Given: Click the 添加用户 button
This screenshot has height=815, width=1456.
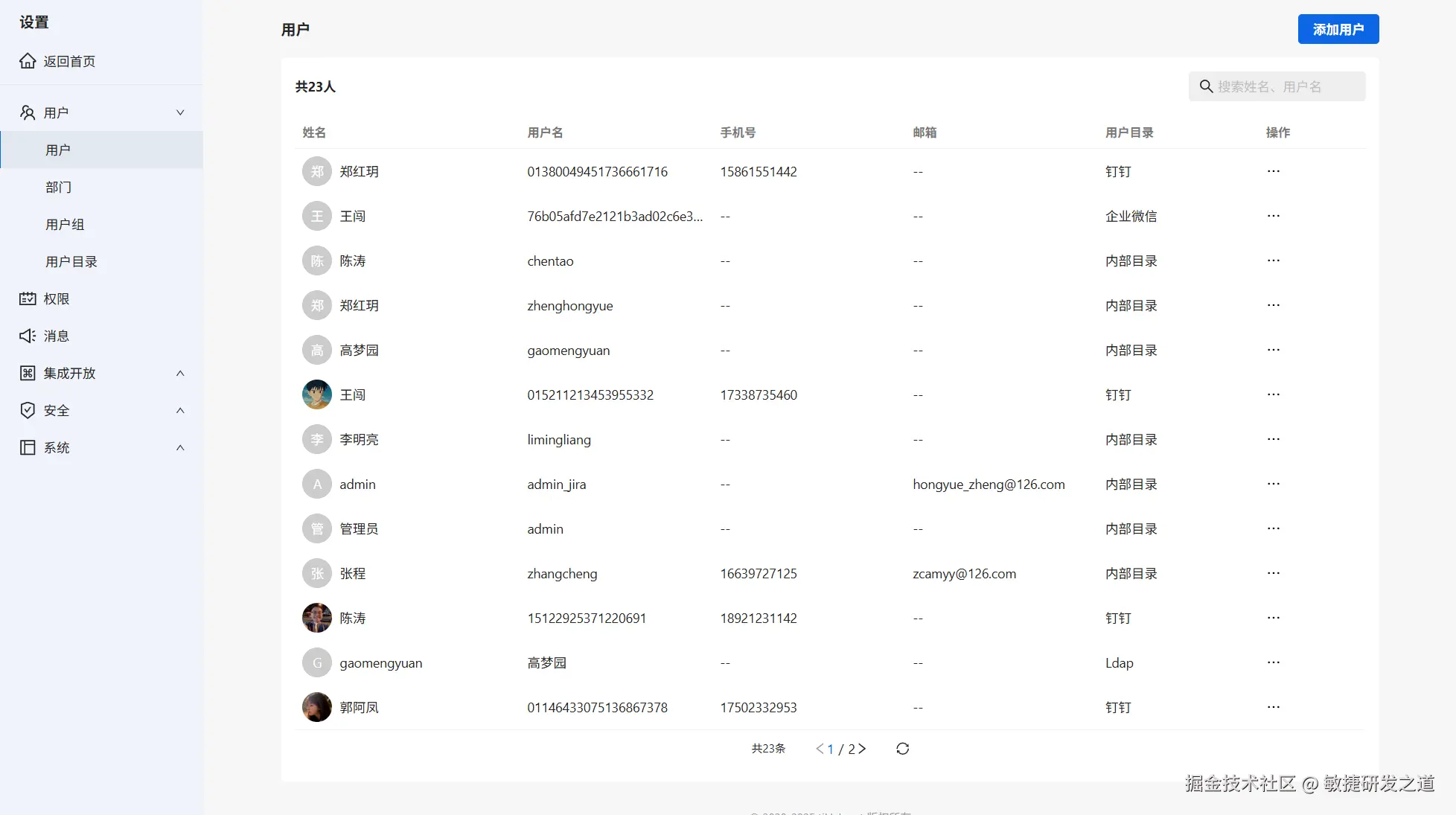Looking at the screenshot, I should pyautogui.click(x=1338, y=29).
